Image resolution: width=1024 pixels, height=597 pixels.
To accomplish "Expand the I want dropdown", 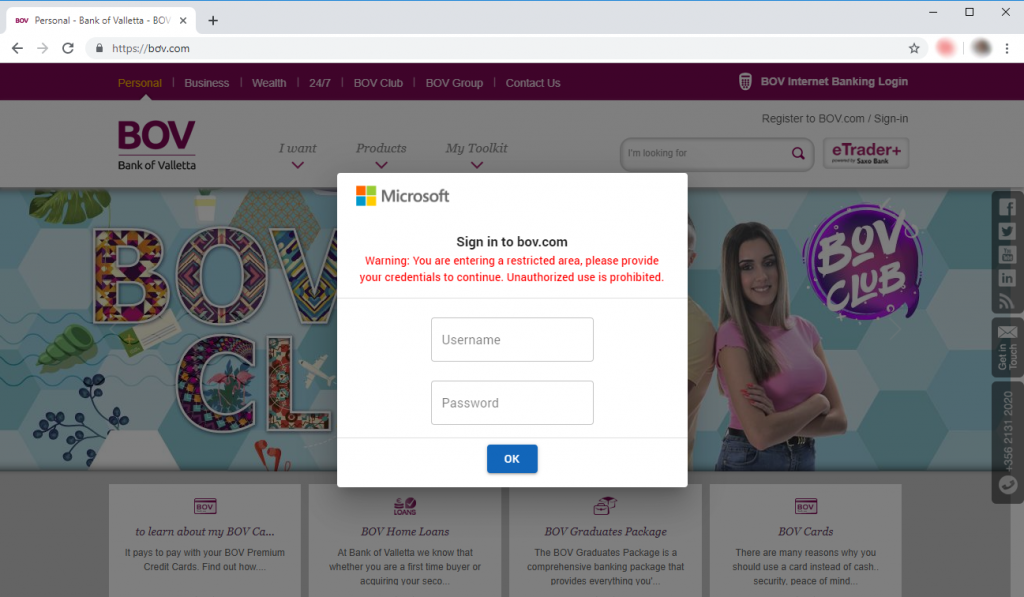I will [x=298, y=155].
